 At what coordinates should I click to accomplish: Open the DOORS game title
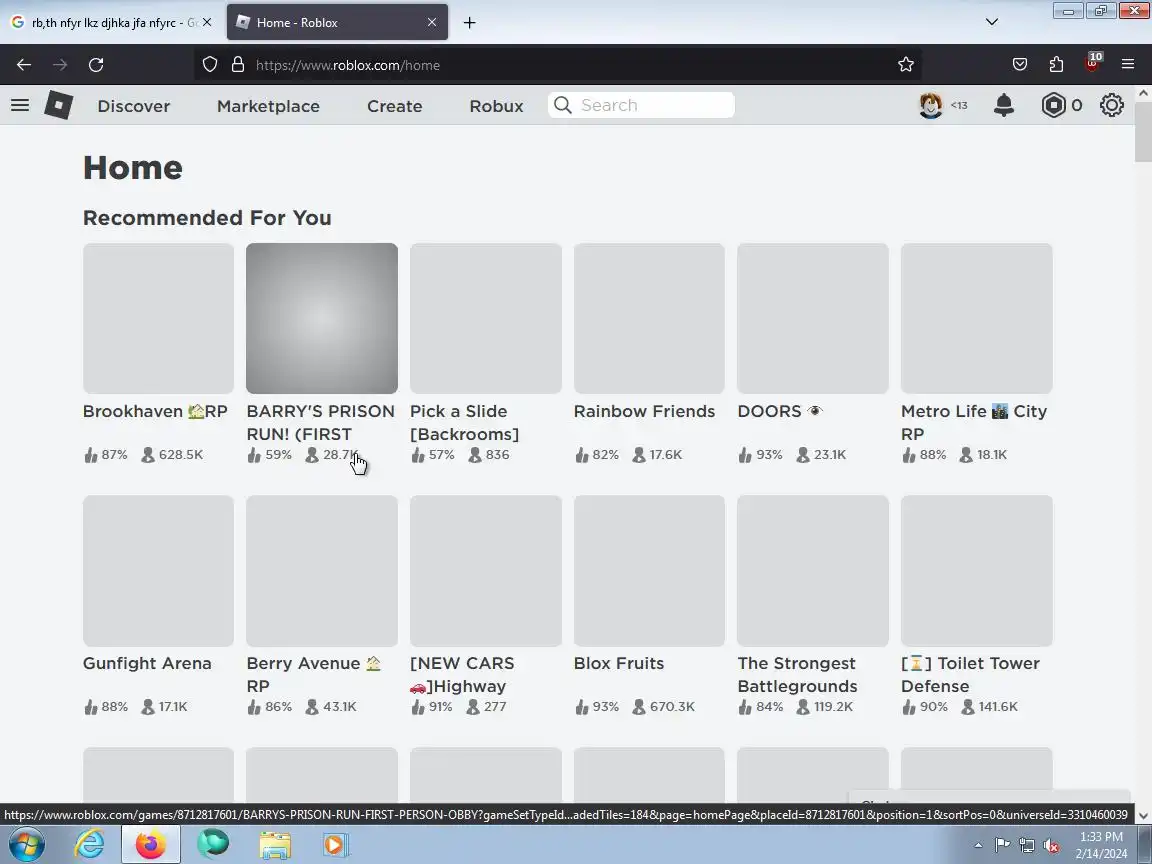tap(780, 411)
